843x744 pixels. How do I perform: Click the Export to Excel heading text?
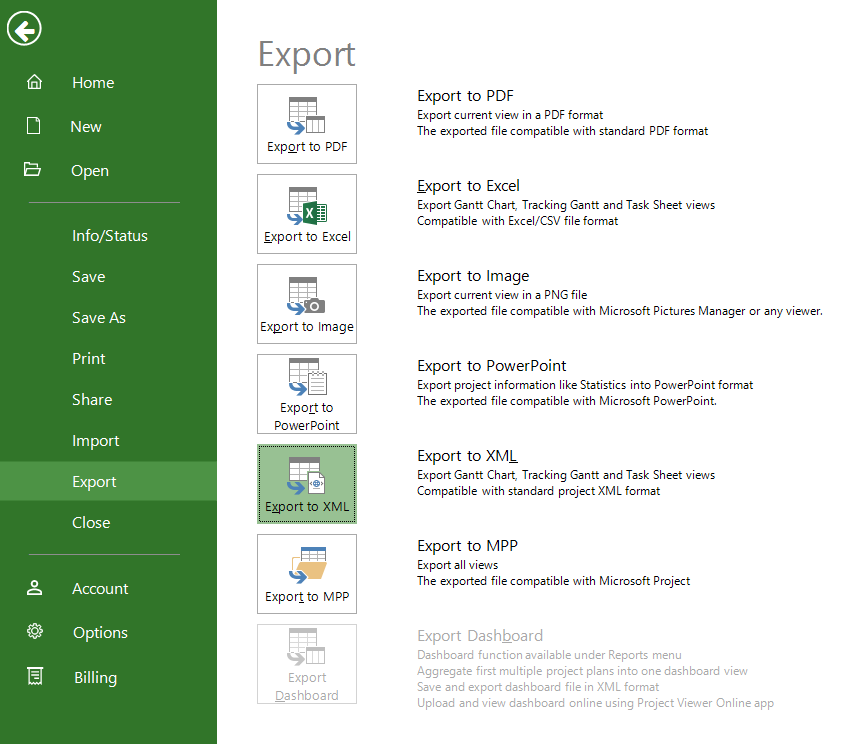(x=468, y=185)
